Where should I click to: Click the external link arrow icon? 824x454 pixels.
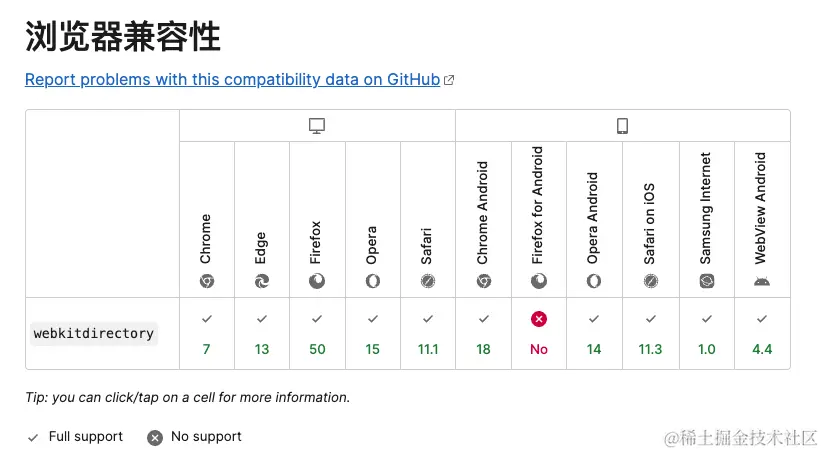(x=449, y=80)
